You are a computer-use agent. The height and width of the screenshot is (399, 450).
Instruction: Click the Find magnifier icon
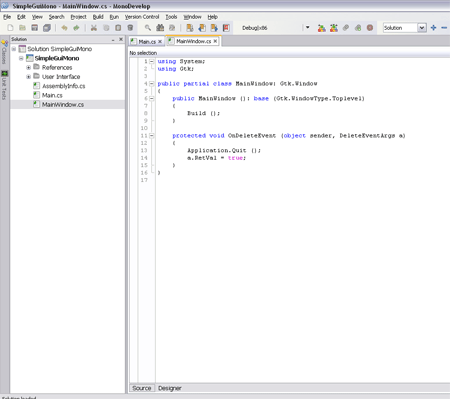click(148, 28)
